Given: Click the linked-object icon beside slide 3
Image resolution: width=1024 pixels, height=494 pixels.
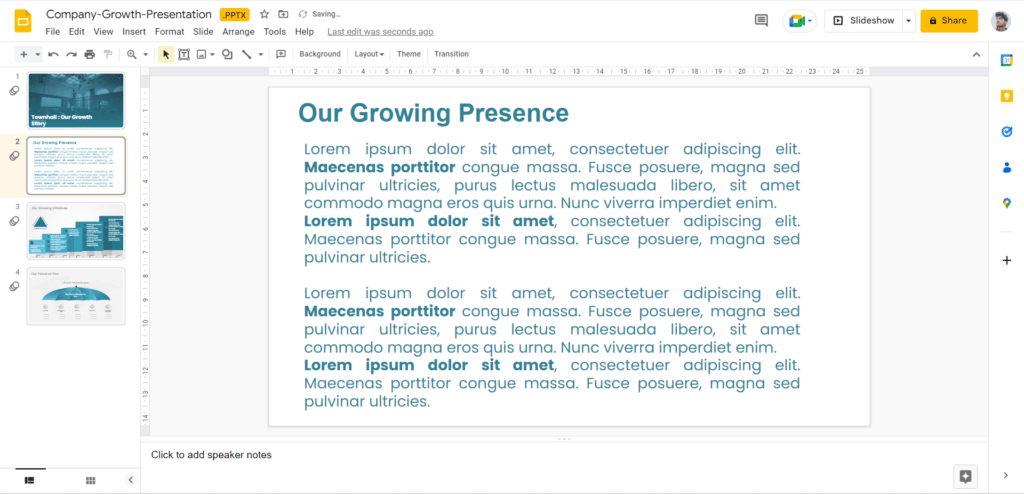Looking at the screenshot, I should [14, 222].
